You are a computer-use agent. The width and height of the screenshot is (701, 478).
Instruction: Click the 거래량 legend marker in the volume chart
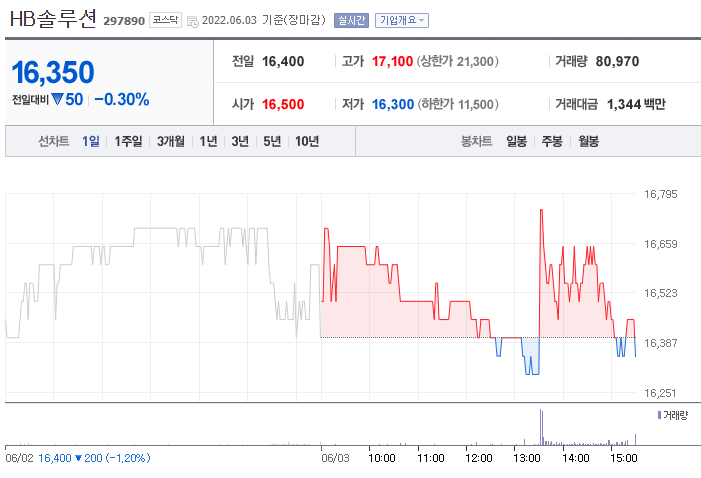coord(659,415)
